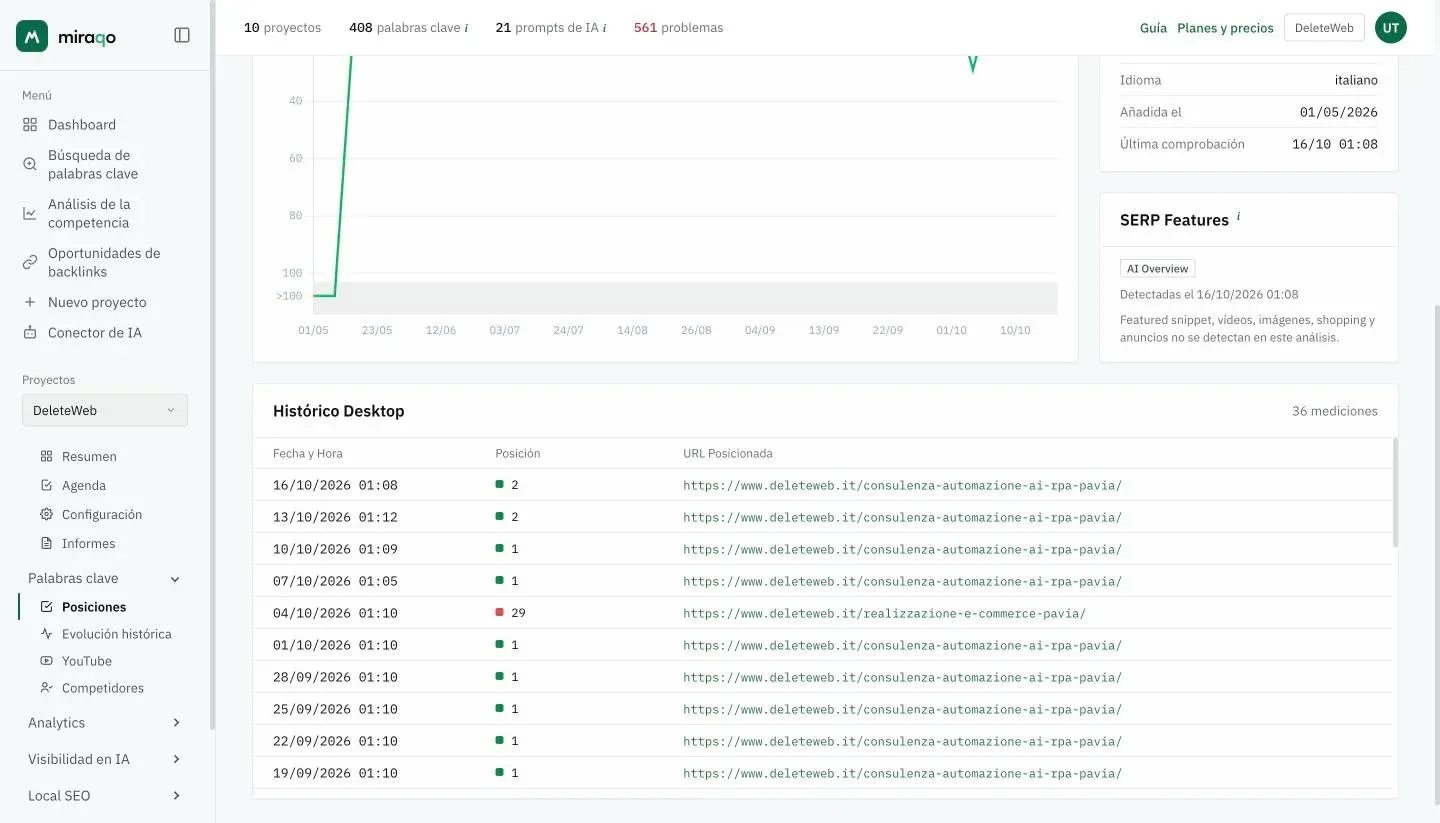The height and width of the screenshot is (823, 1440).
Task: Collapse the sidebar panel toggle icon
Action: pyautogui.click(x=182, y=35)
